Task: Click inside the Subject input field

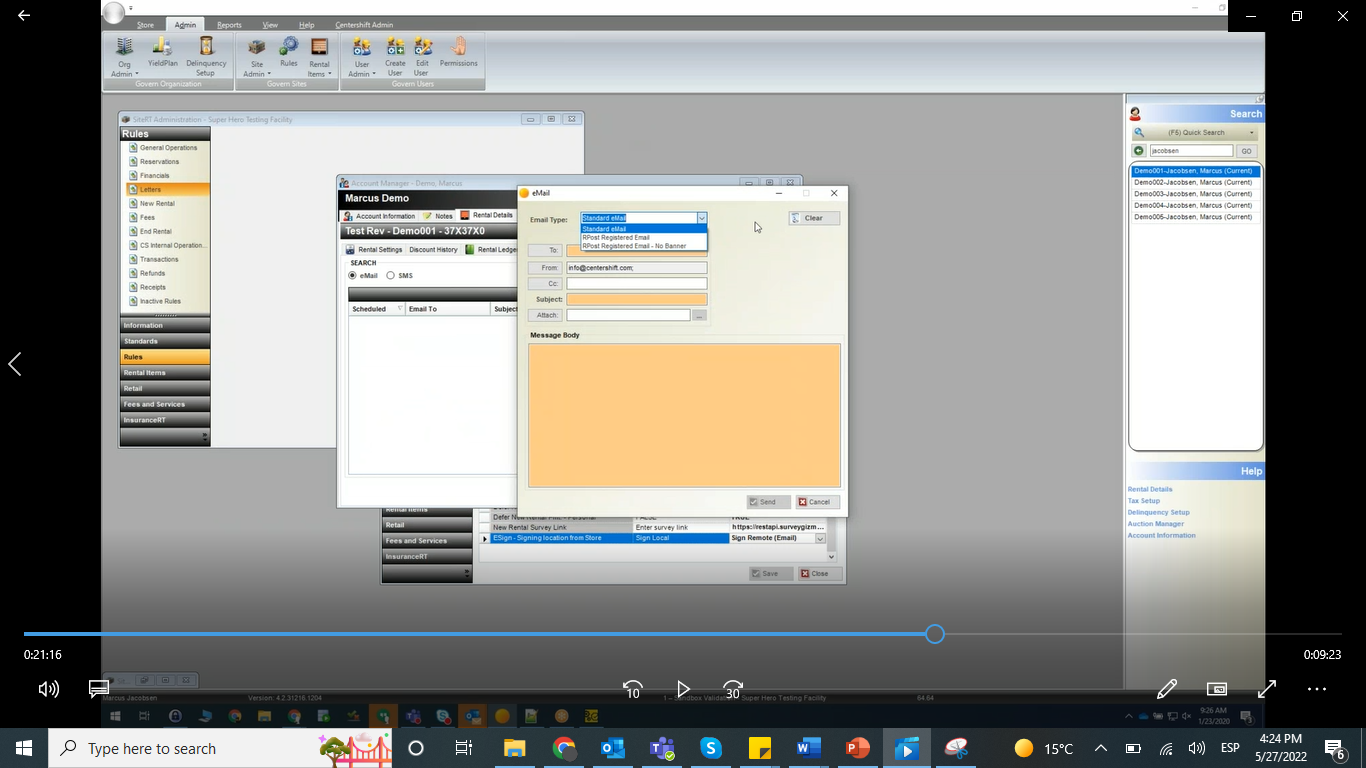Action: (636, 298)
